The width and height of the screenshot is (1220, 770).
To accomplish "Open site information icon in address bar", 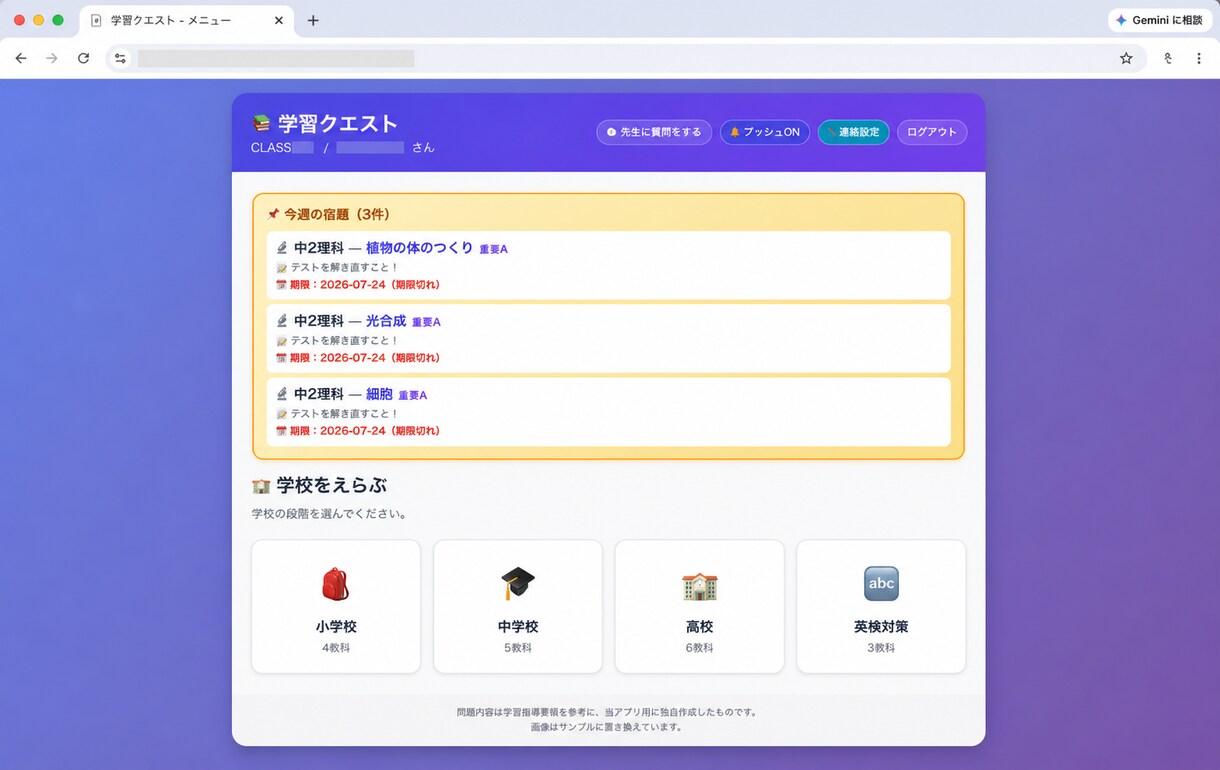I will click(x=121, y=59).
